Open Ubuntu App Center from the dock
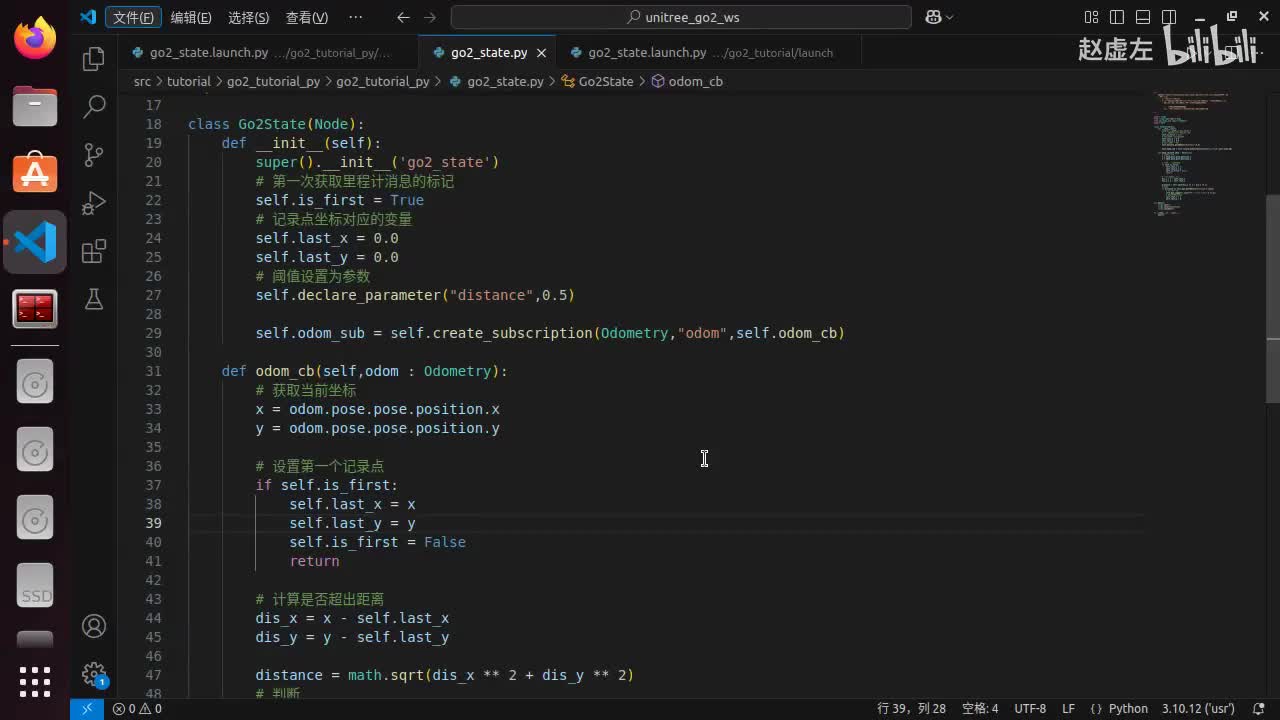 pos(35,174)
